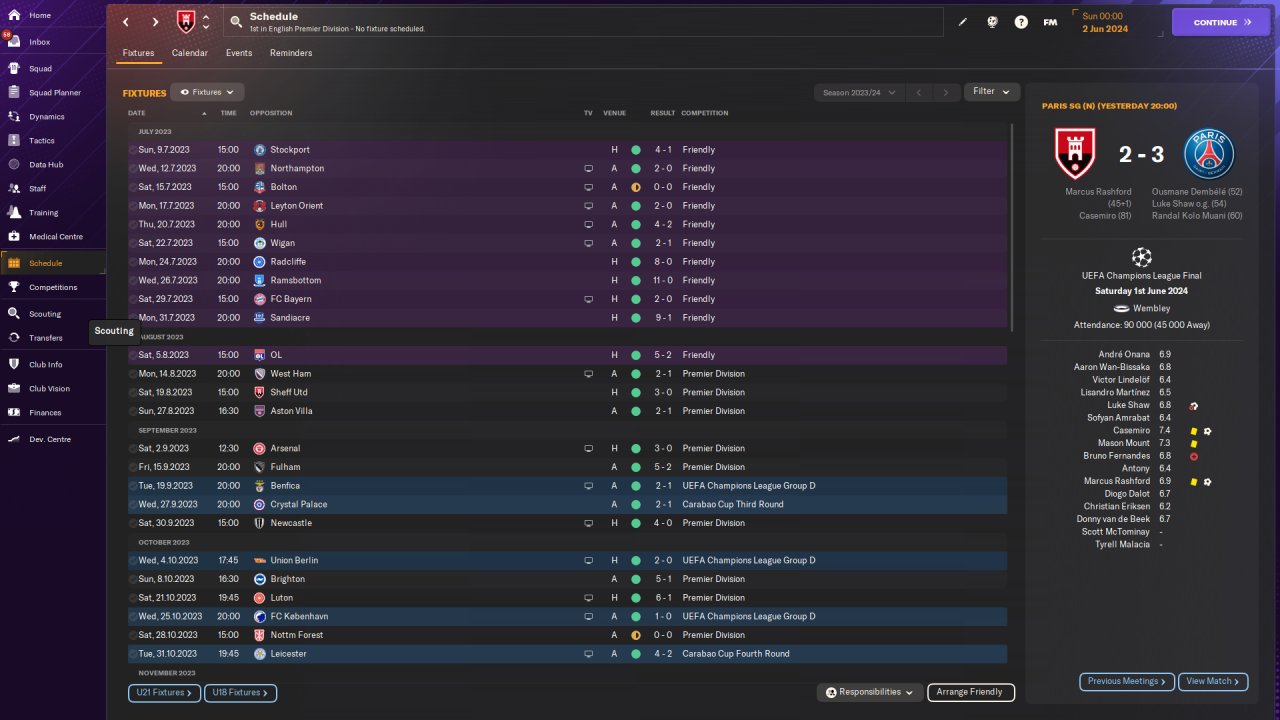
Task: Click the FM logo menu icon
Action: pyautogui.click(x=1050, y=21)
